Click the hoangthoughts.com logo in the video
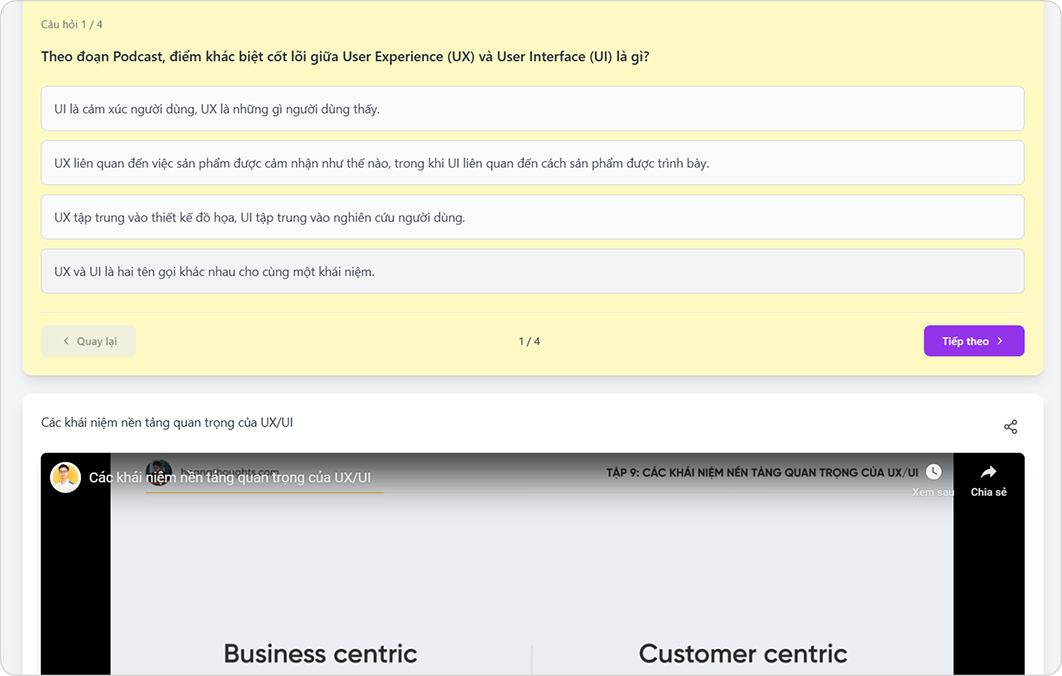This screenshot has width=1062, height=676. [x=159, y=469]
